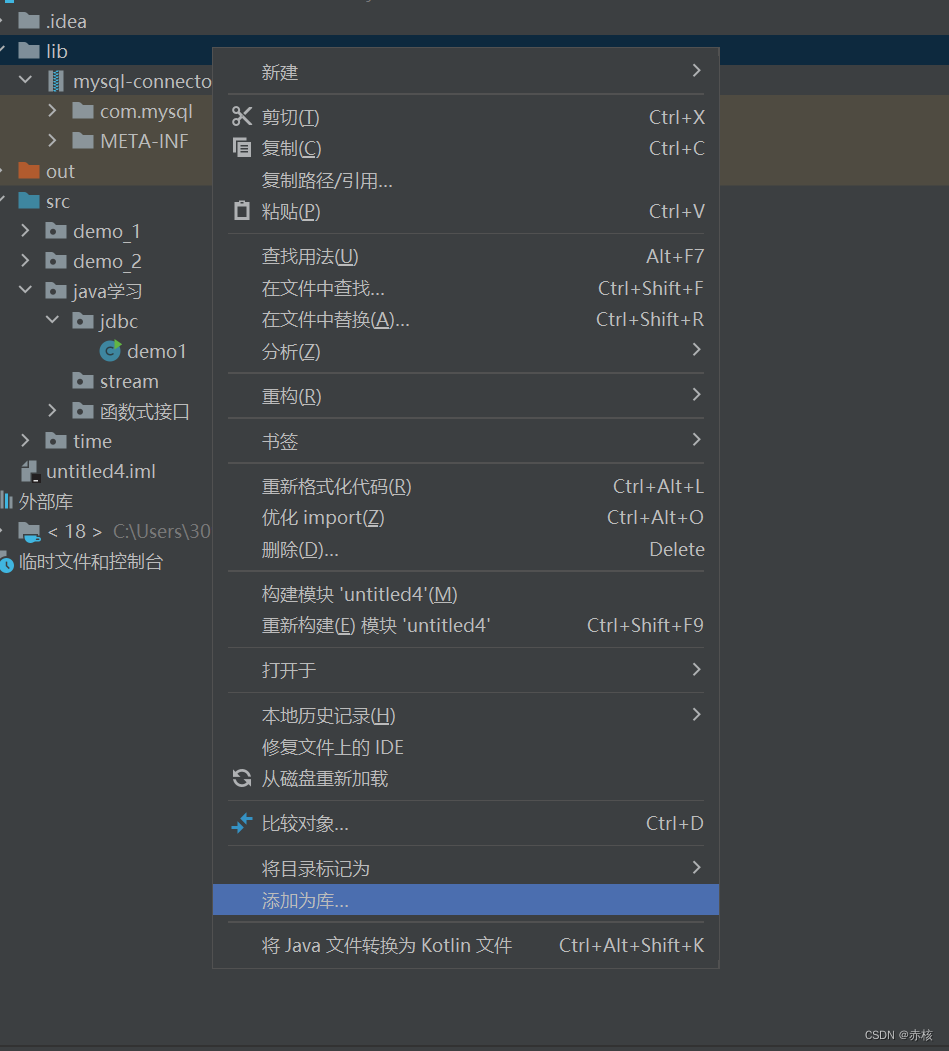Open the 将目录标记为 submenu
Screen dimensions: 949x1051
466,868
